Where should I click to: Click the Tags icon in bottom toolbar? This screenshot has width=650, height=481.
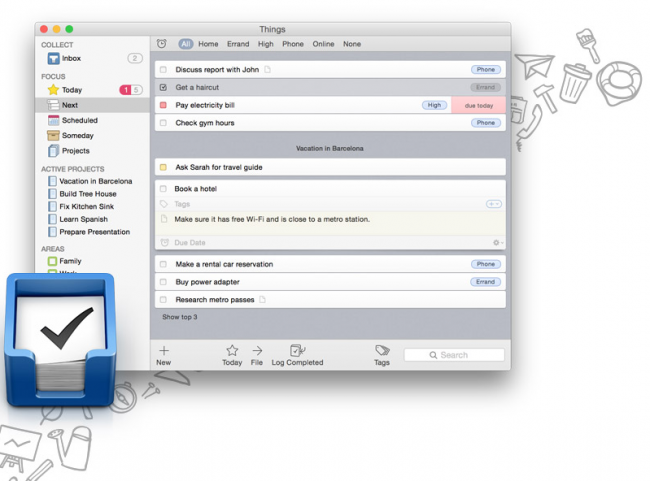382,350
